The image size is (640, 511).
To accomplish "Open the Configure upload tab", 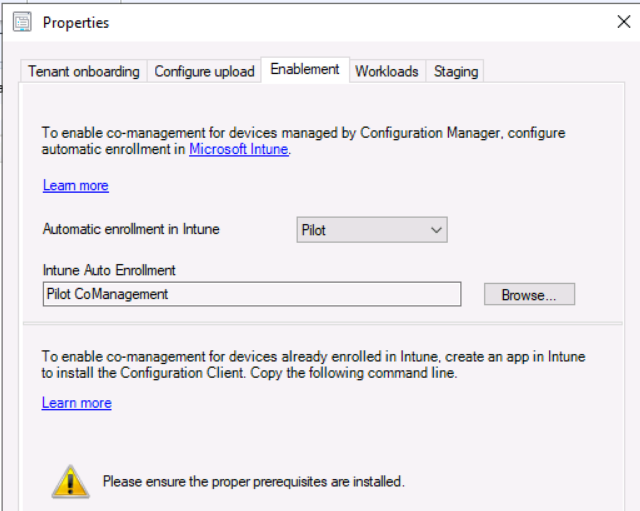I will (x=204, y=71).
